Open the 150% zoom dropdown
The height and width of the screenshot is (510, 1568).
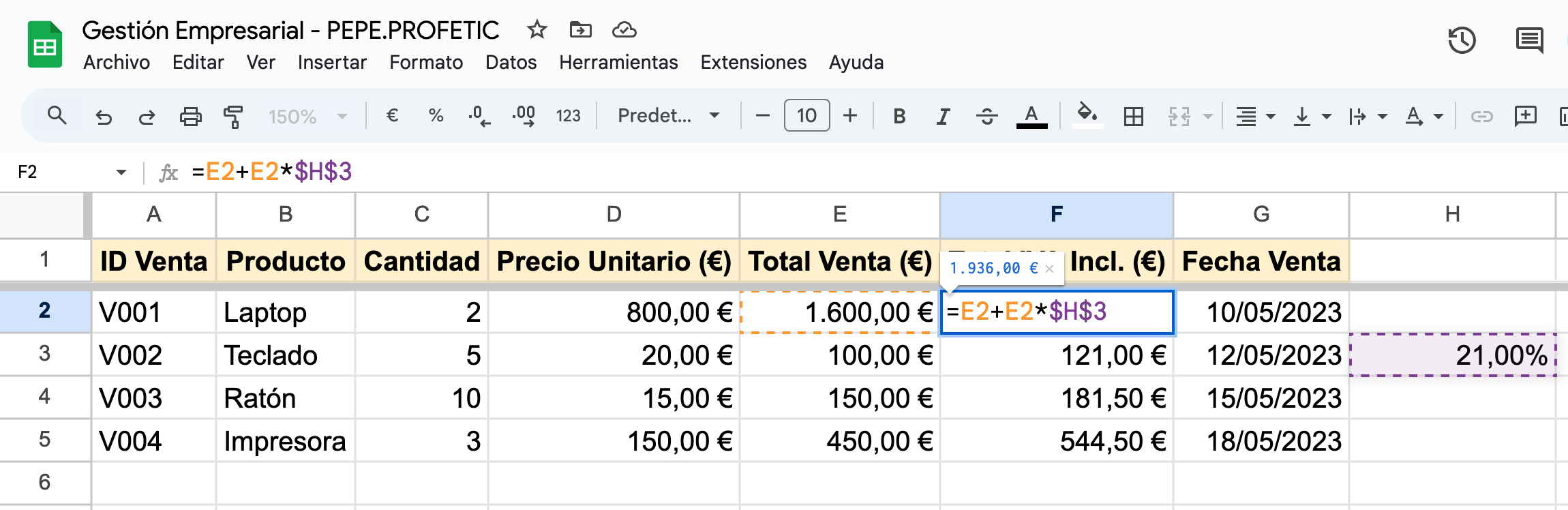(x=307, y=117)
